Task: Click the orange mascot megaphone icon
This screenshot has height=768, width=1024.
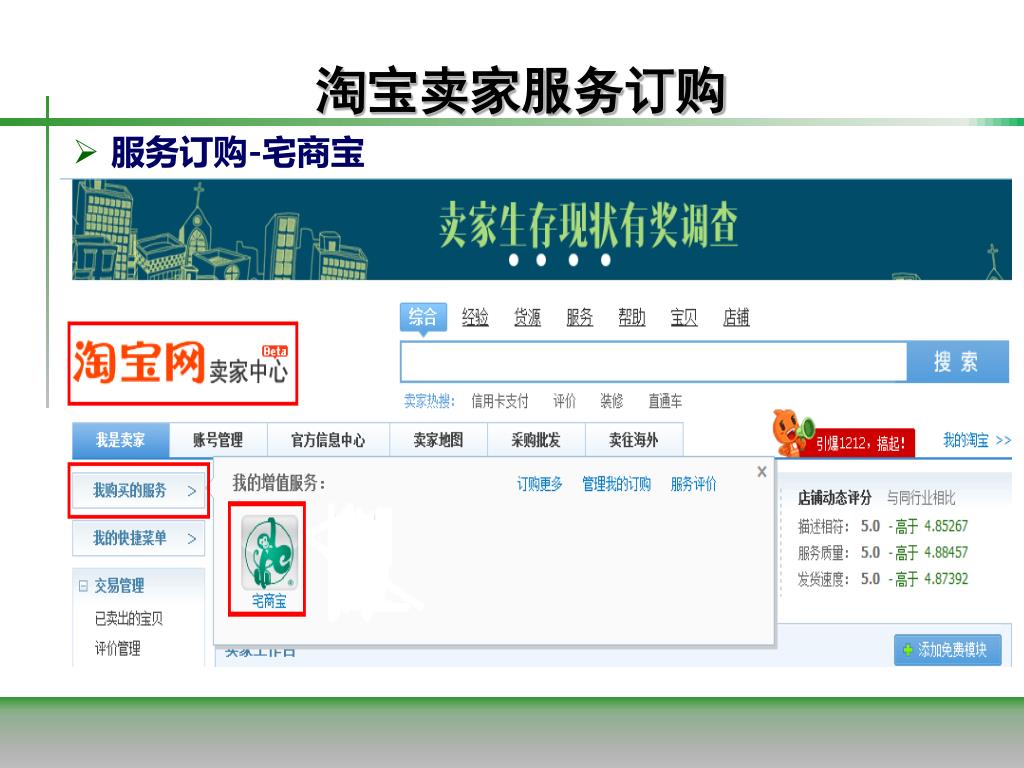Action: 792,433
